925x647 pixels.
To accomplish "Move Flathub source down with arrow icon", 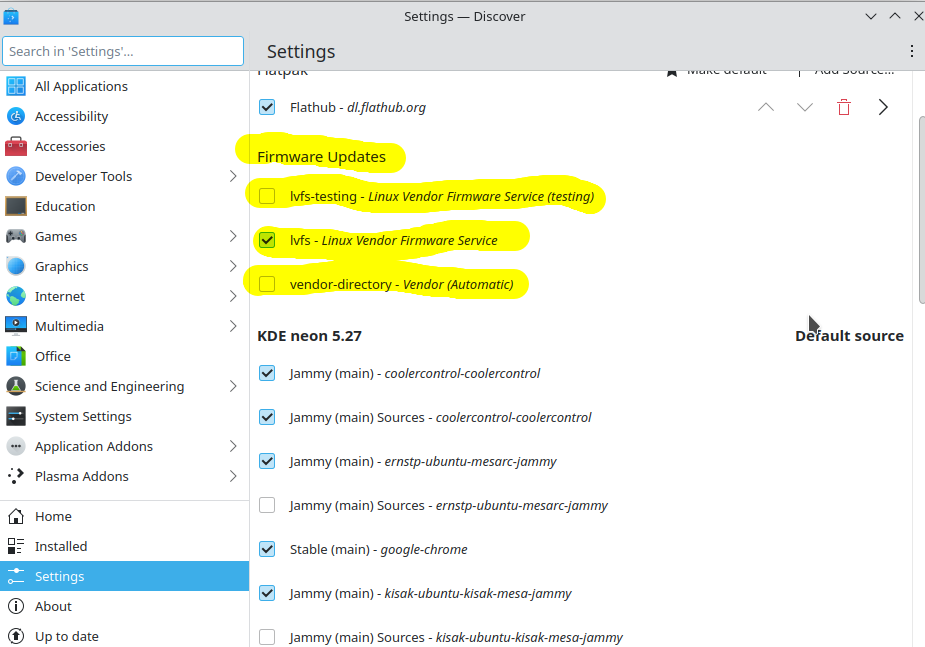I will (x=805, y=107).
